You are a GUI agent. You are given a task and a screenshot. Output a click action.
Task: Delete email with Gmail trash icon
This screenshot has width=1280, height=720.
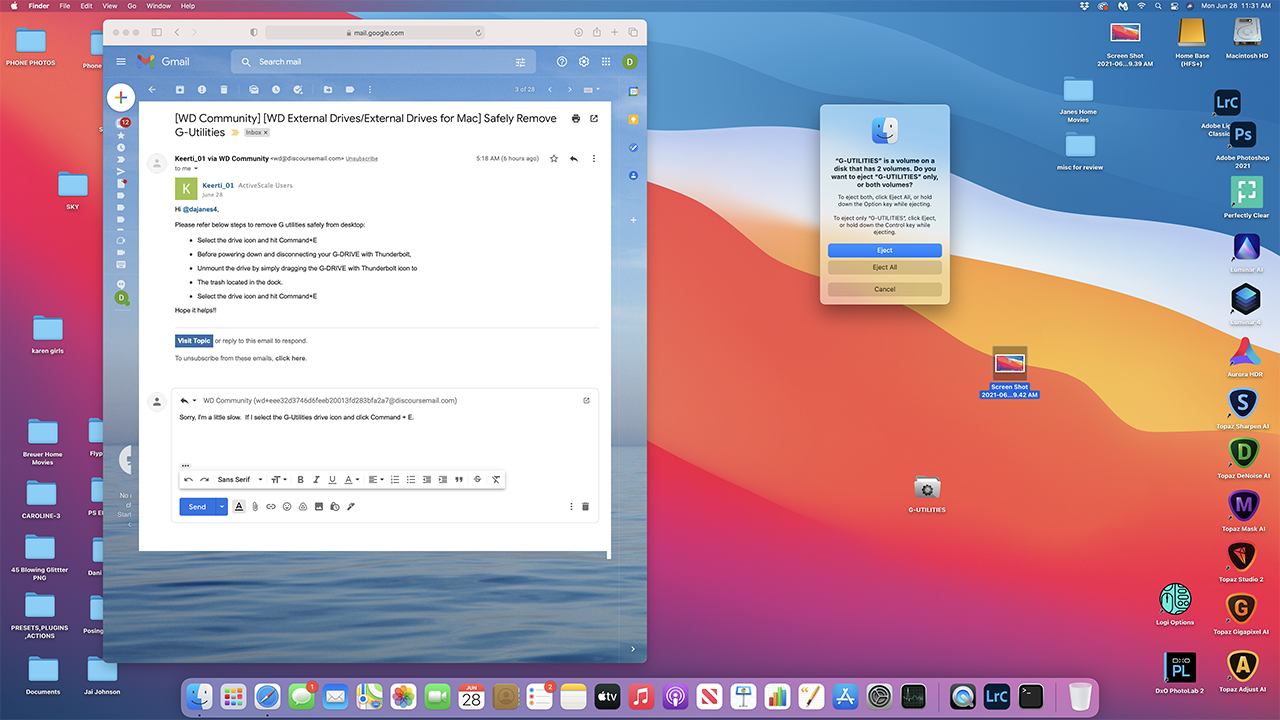coord(224,90)
